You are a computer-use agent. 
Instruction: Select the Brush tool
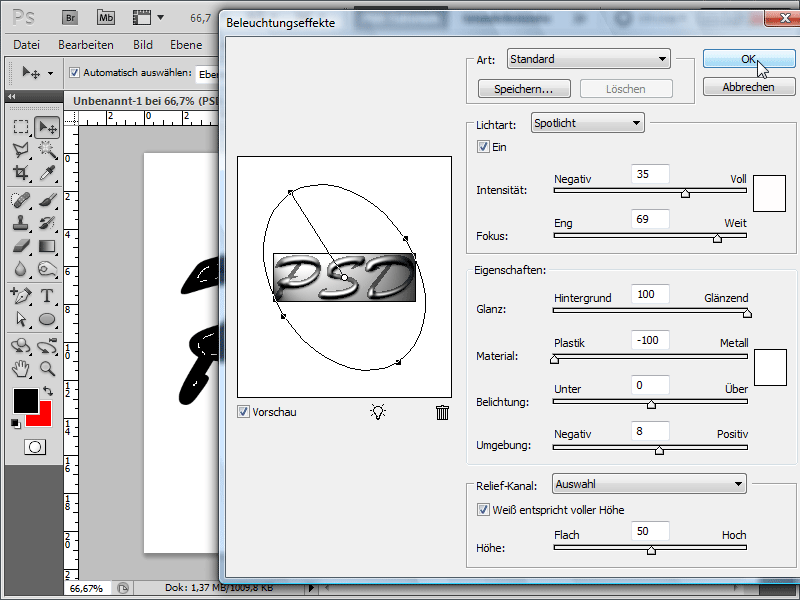(47, 200)
